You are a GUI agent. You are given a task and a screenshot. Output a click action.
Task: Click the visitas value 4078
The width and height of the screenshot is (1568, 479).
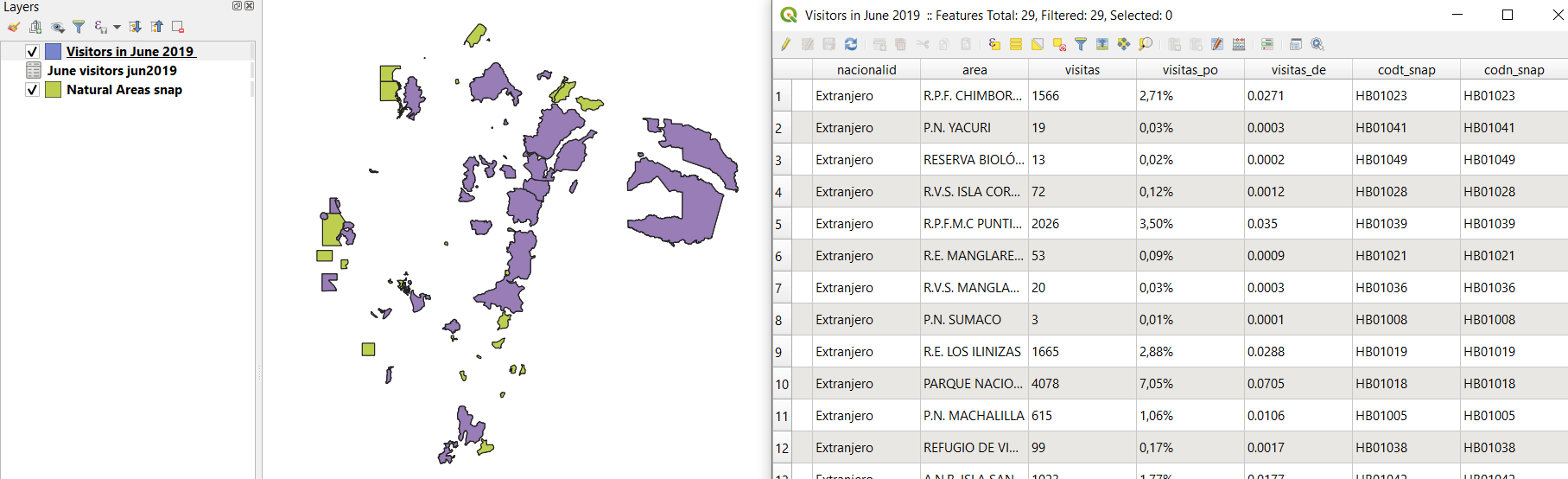tap(1082, 384)
